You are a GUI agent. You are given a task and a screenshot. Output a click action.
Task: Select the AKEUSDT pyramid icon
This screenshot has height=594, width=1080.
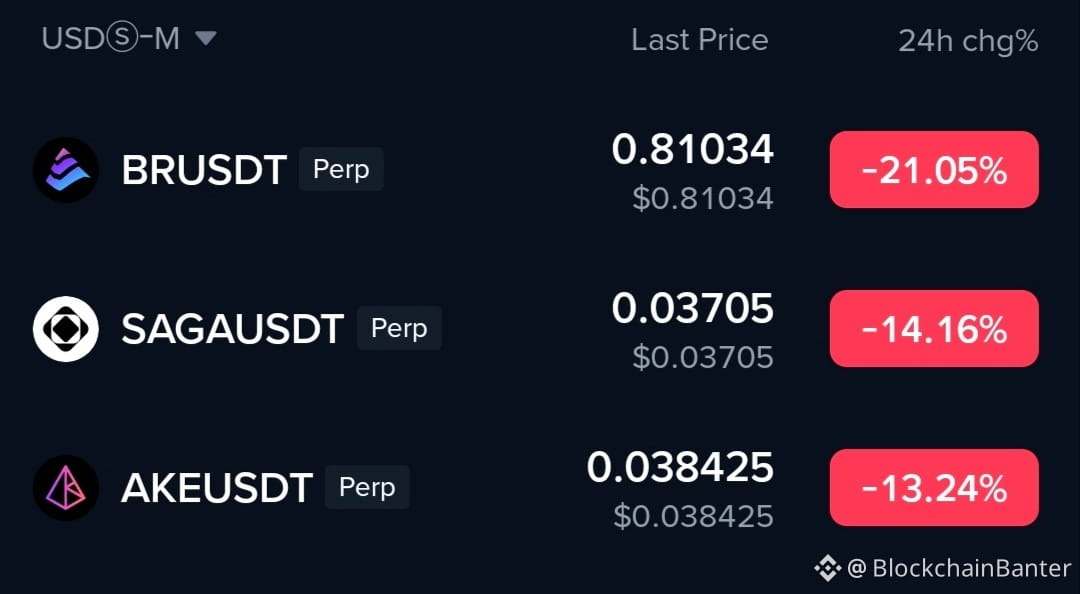pyautogui.click(x=65, y=488)
